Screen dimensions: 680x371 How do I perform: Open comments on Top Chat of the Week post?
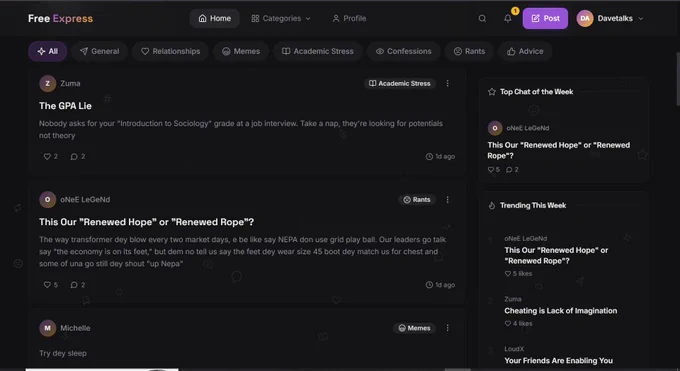point(509,169)
